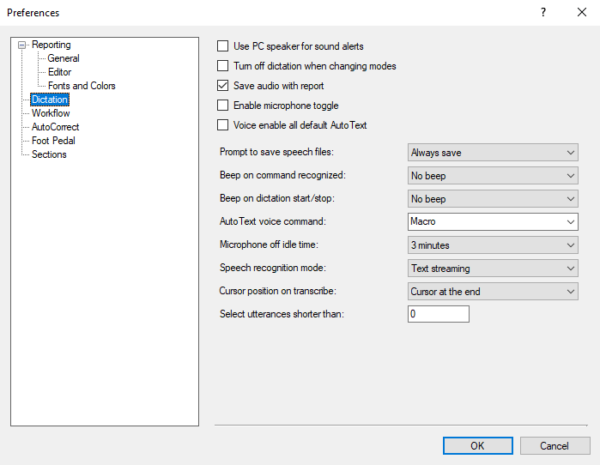Open Speech recognition mode dropdown
Viewport: 600px width, 465px height.
[x=493, y=268]
